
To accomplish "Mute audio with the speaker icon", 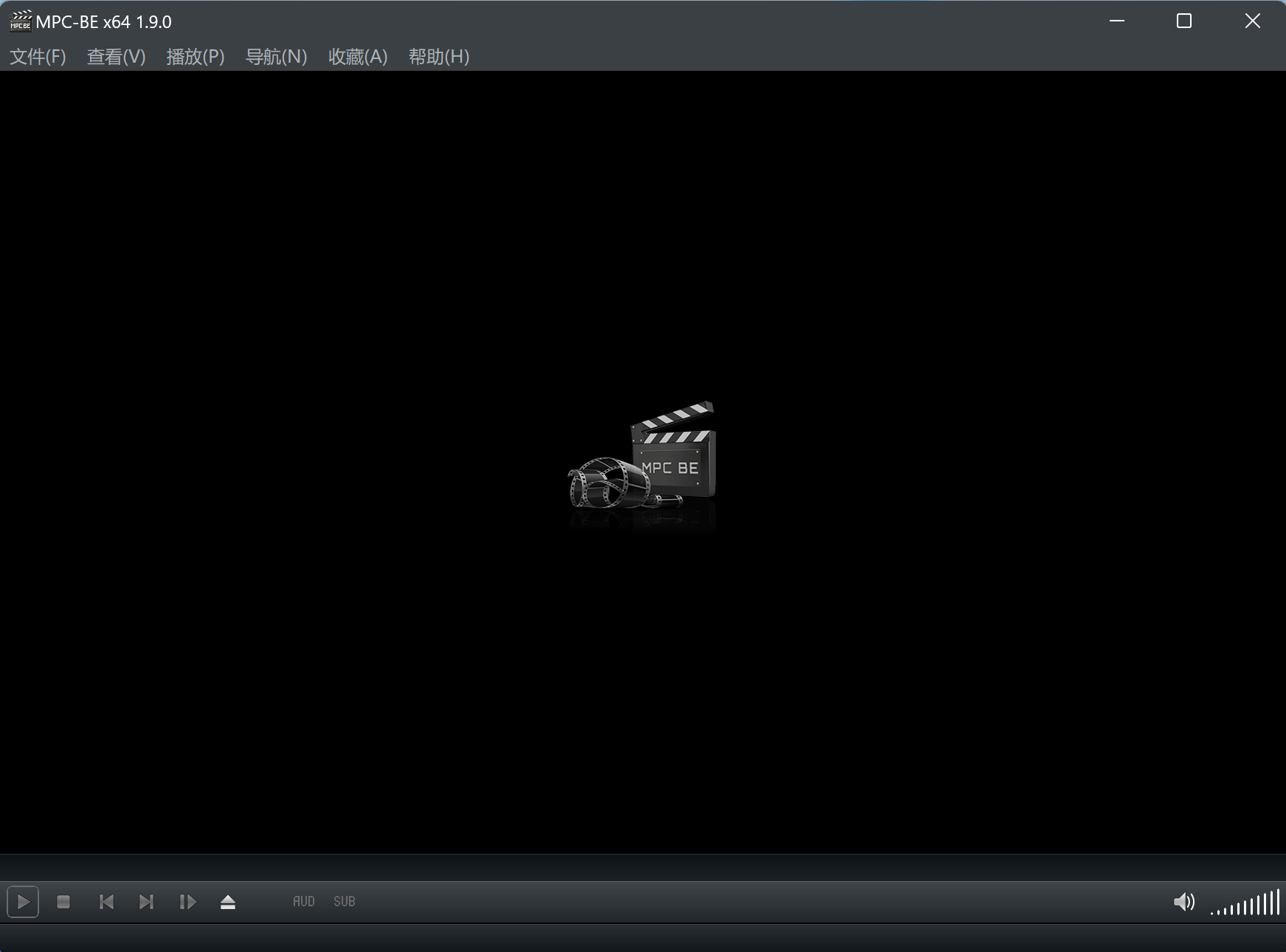I will [x=1184, y=902].
